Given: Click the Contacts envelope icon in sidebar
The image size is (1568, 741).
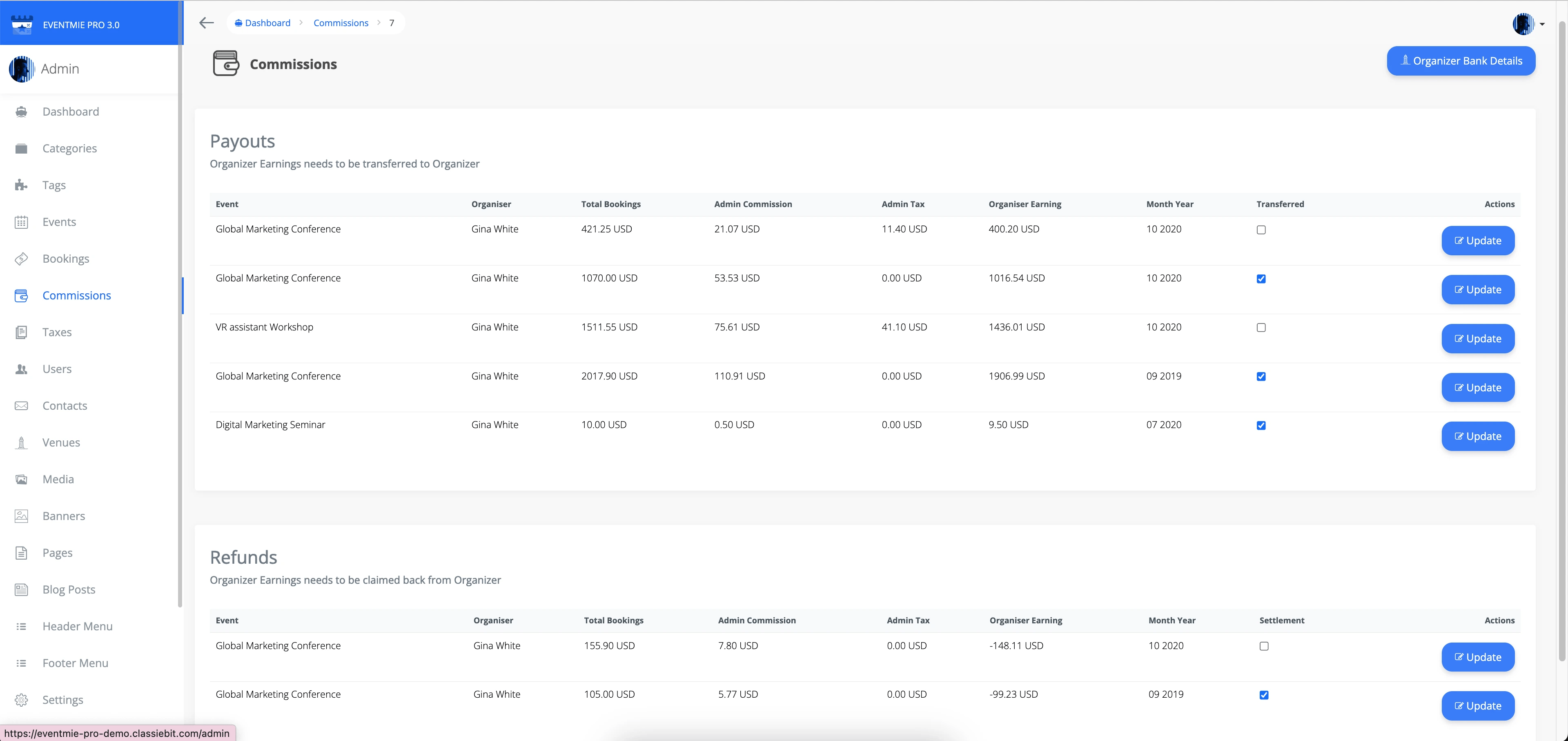Looking at the screenshot, I should pos(21,406).
